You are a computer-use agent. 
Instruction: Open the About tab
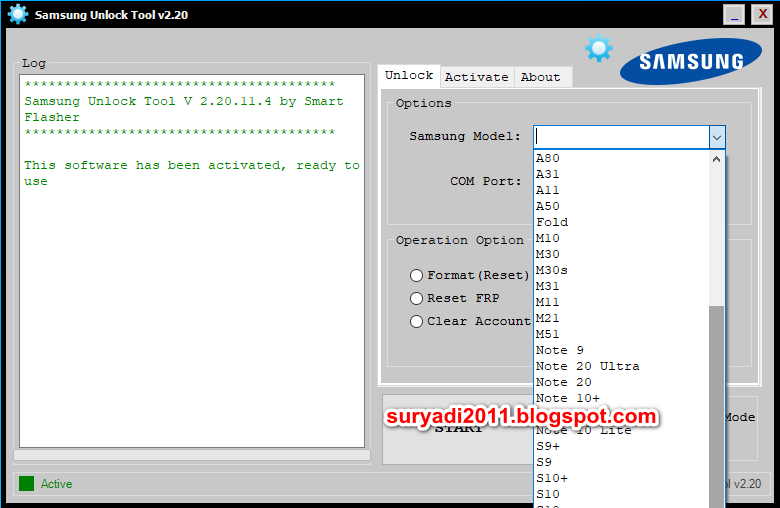[541, 77]
